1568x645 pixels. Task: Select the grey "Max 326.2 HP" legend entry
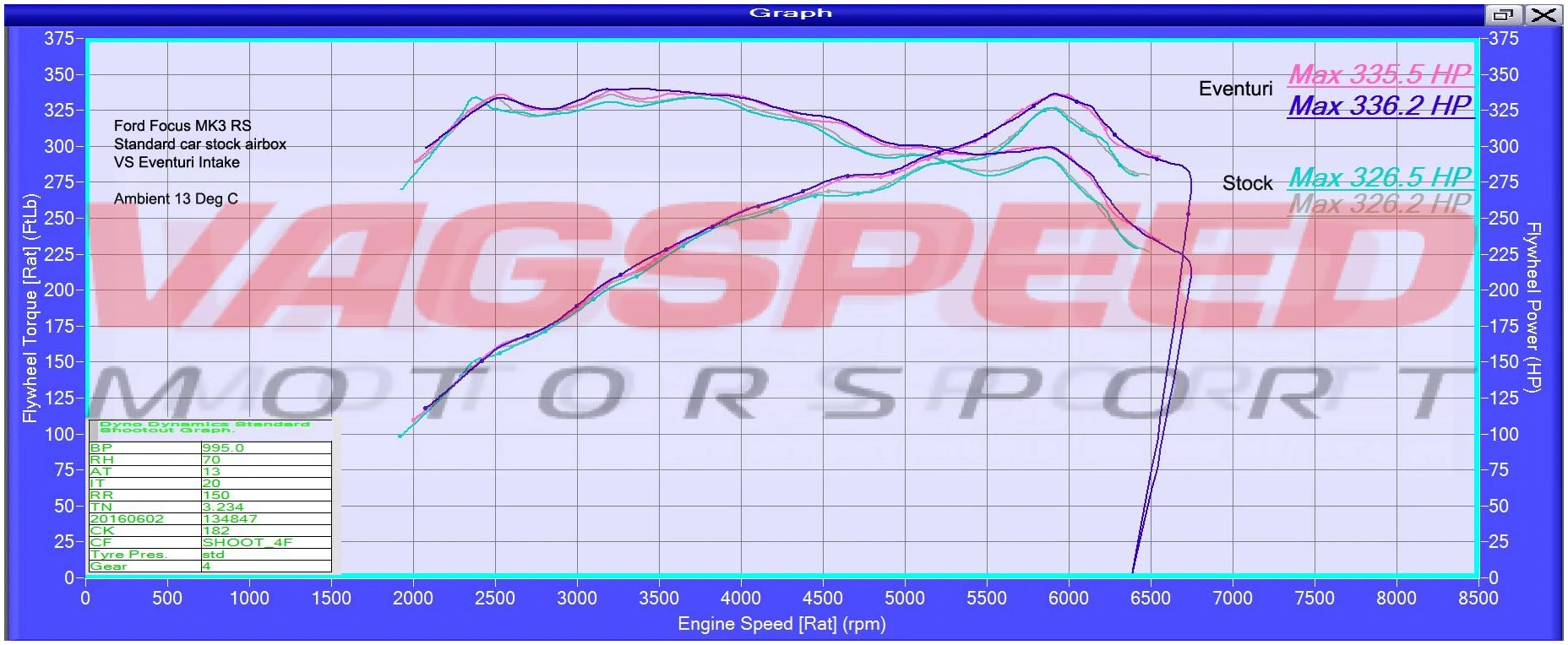(x=1380, y=203)
